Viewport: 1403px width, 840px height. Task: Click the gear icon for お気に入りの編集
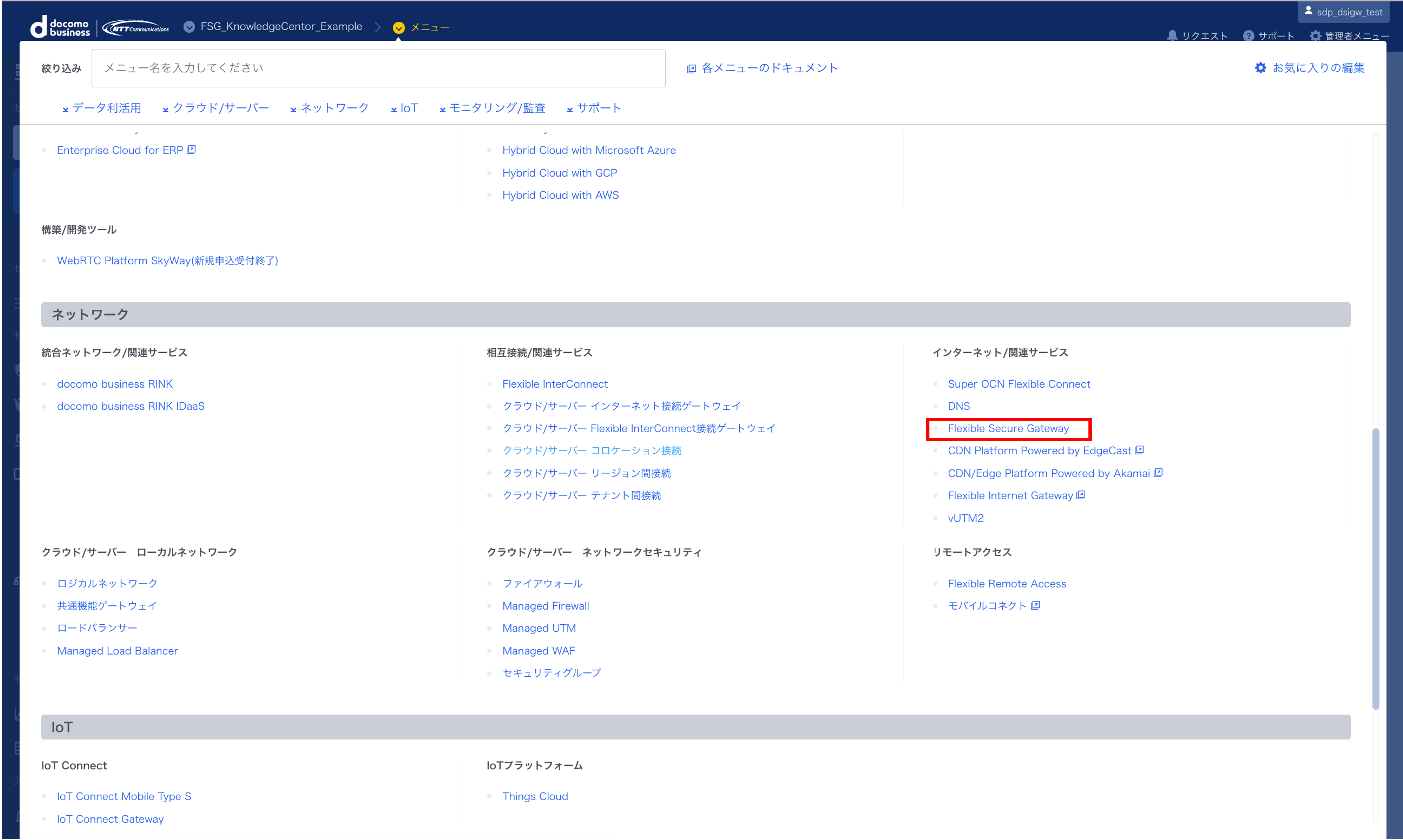1260,68
